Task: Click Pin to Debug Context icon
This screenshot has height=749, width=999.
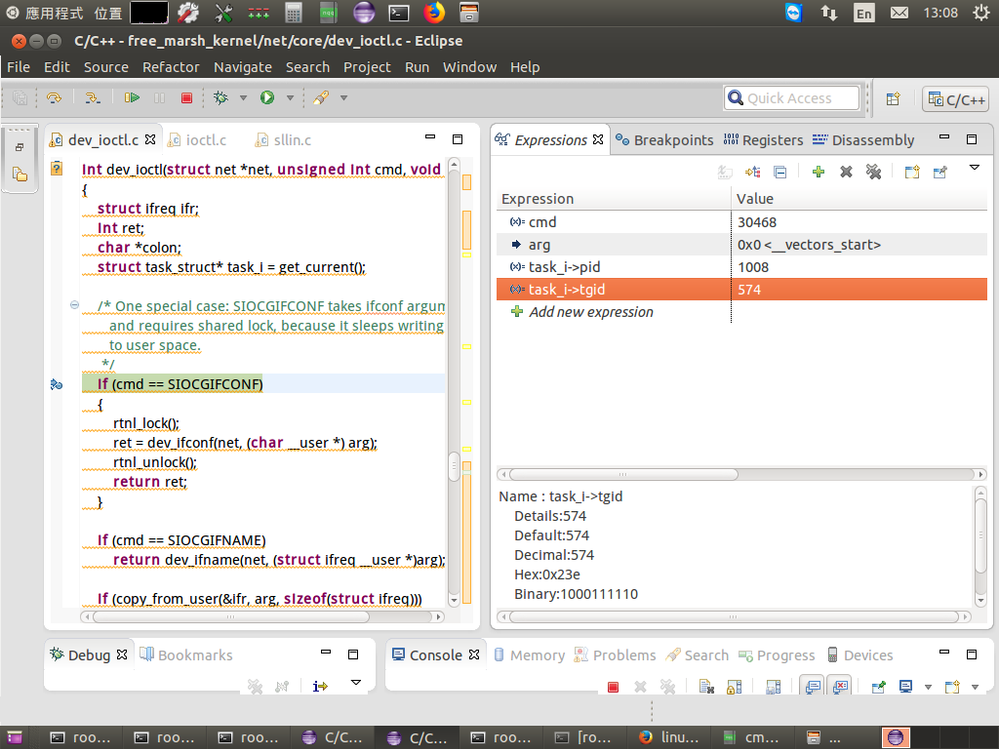Action: [x=940, y=171]
